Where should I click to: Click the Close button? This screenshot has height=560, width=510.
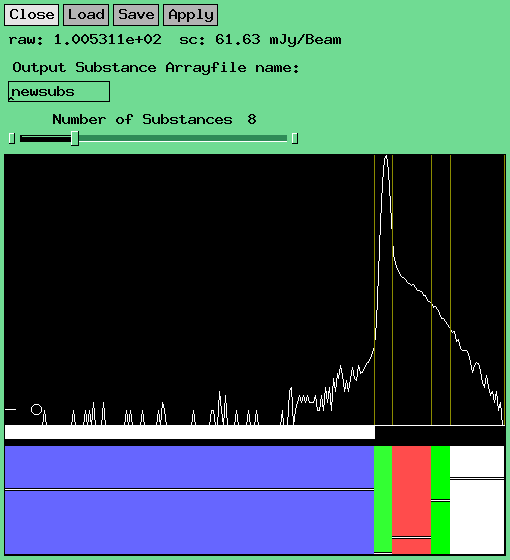coord(31,15)
